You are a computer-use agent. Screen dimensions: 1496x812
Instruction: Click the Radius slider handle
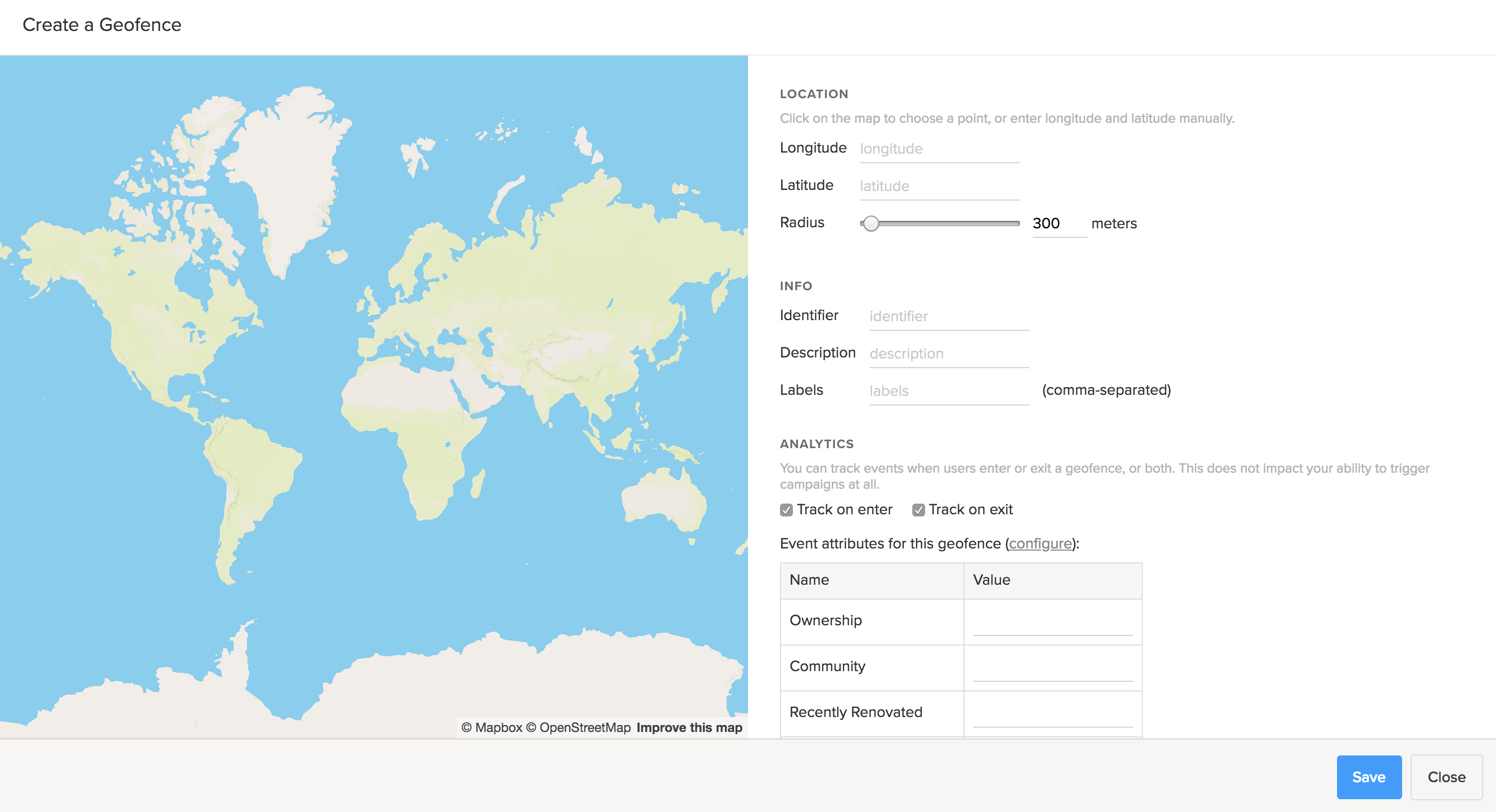click(x=871, y=224)
